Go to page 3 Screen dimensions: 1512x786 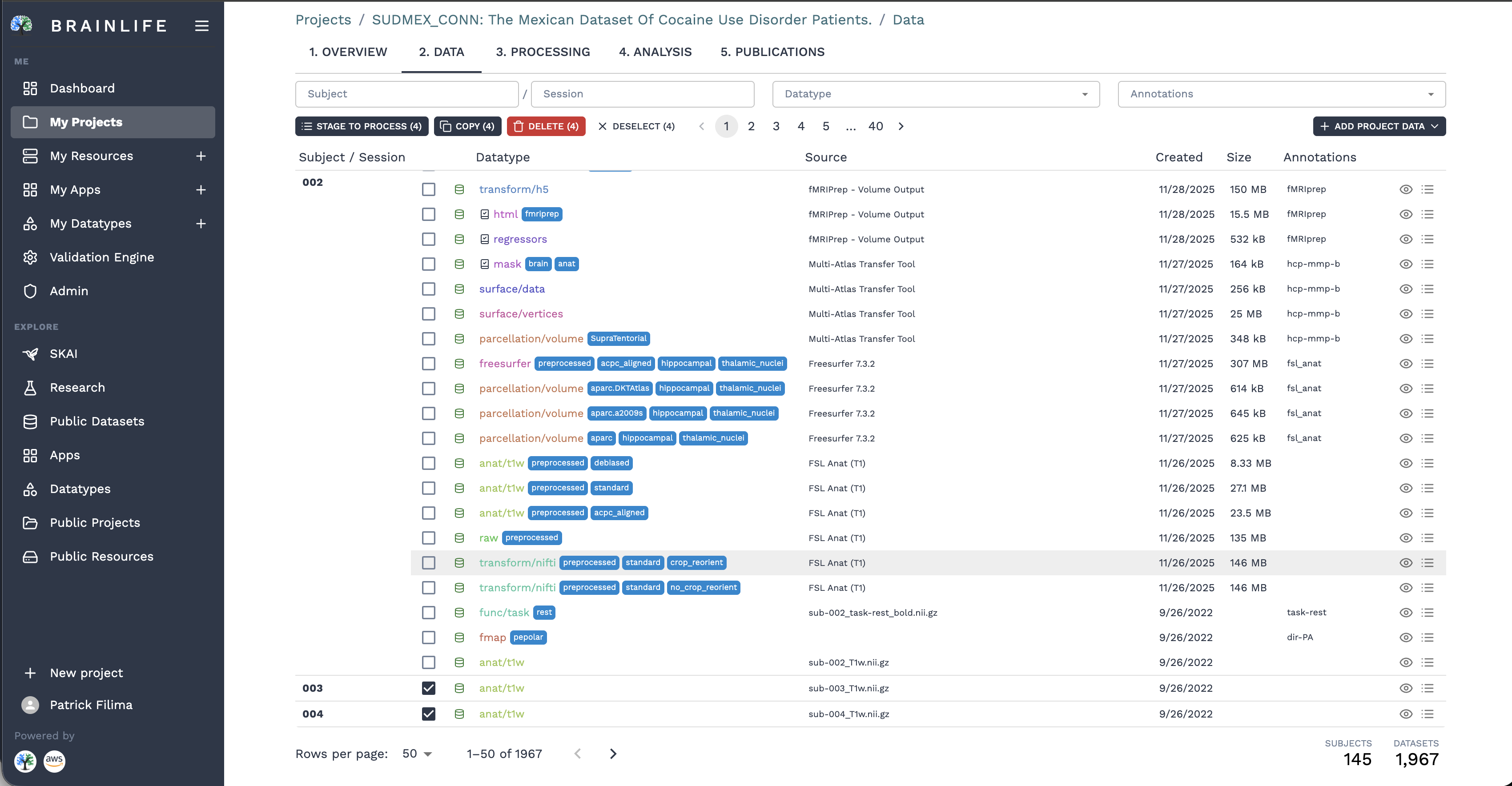coord(776,127)
